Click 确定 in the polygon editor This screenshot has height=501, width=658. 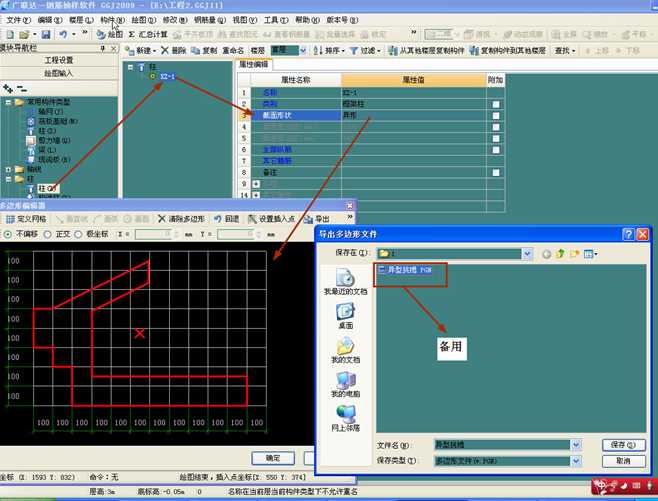tap(273, 458)
